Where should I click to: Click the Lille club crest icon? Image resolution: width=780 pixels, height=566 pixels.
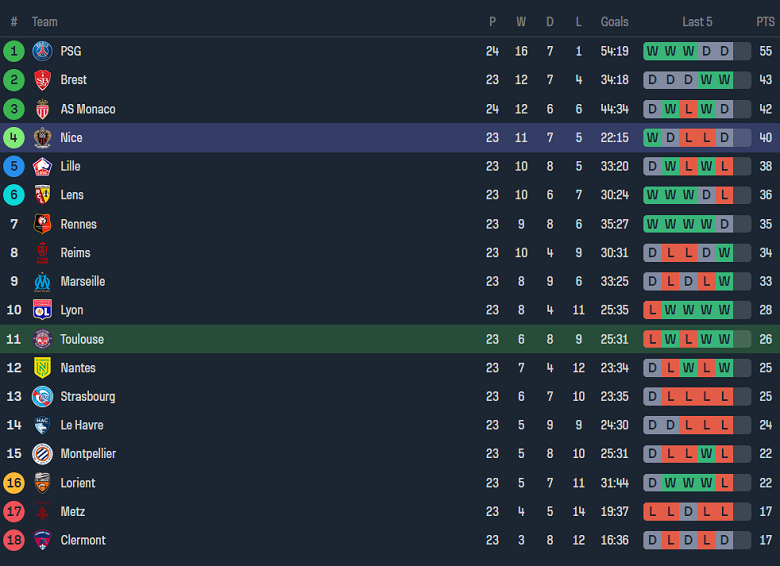[42, 166]
